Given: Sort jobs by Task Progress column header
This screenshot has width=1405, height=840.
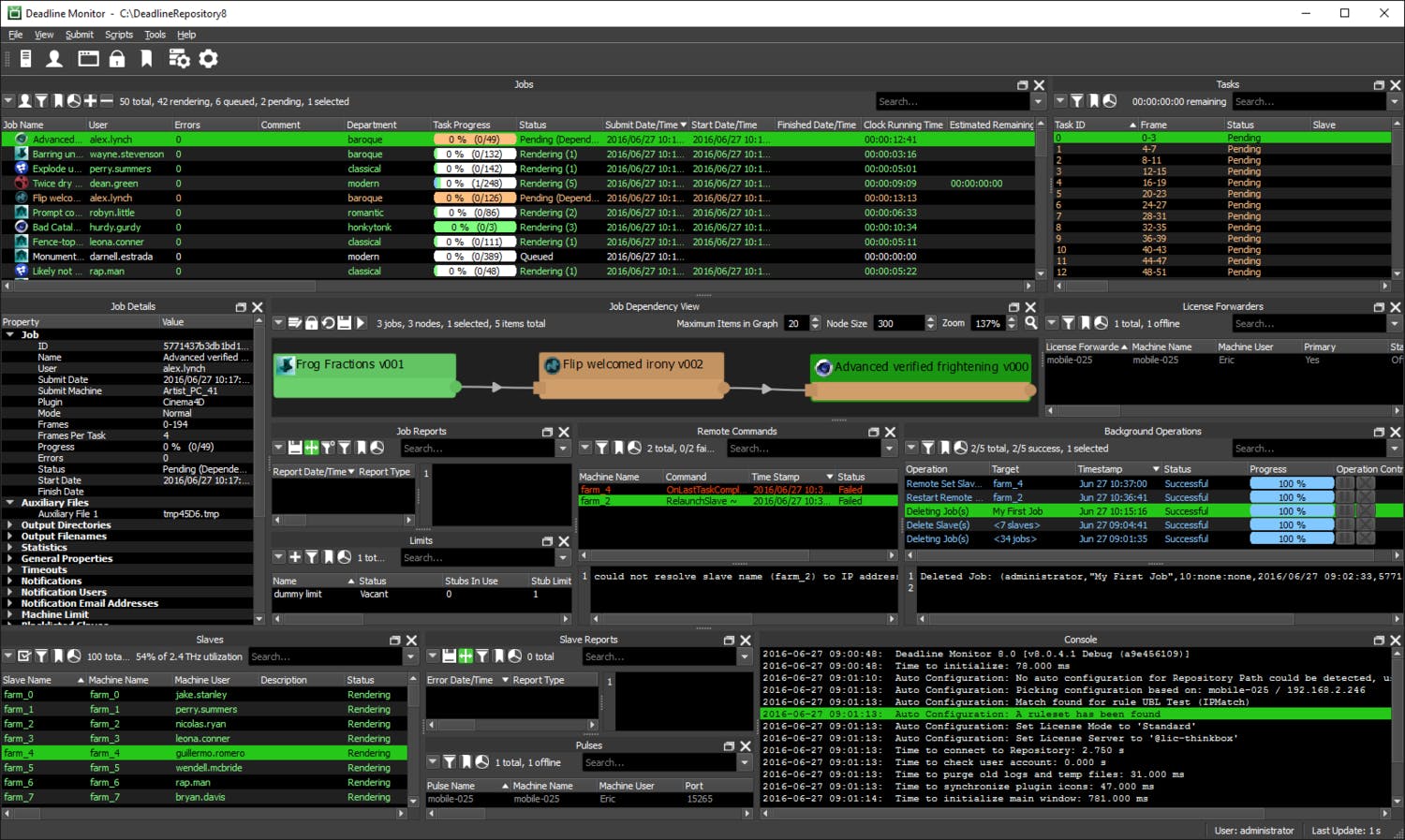Looking at the screenshot, I should click(461, 125).
